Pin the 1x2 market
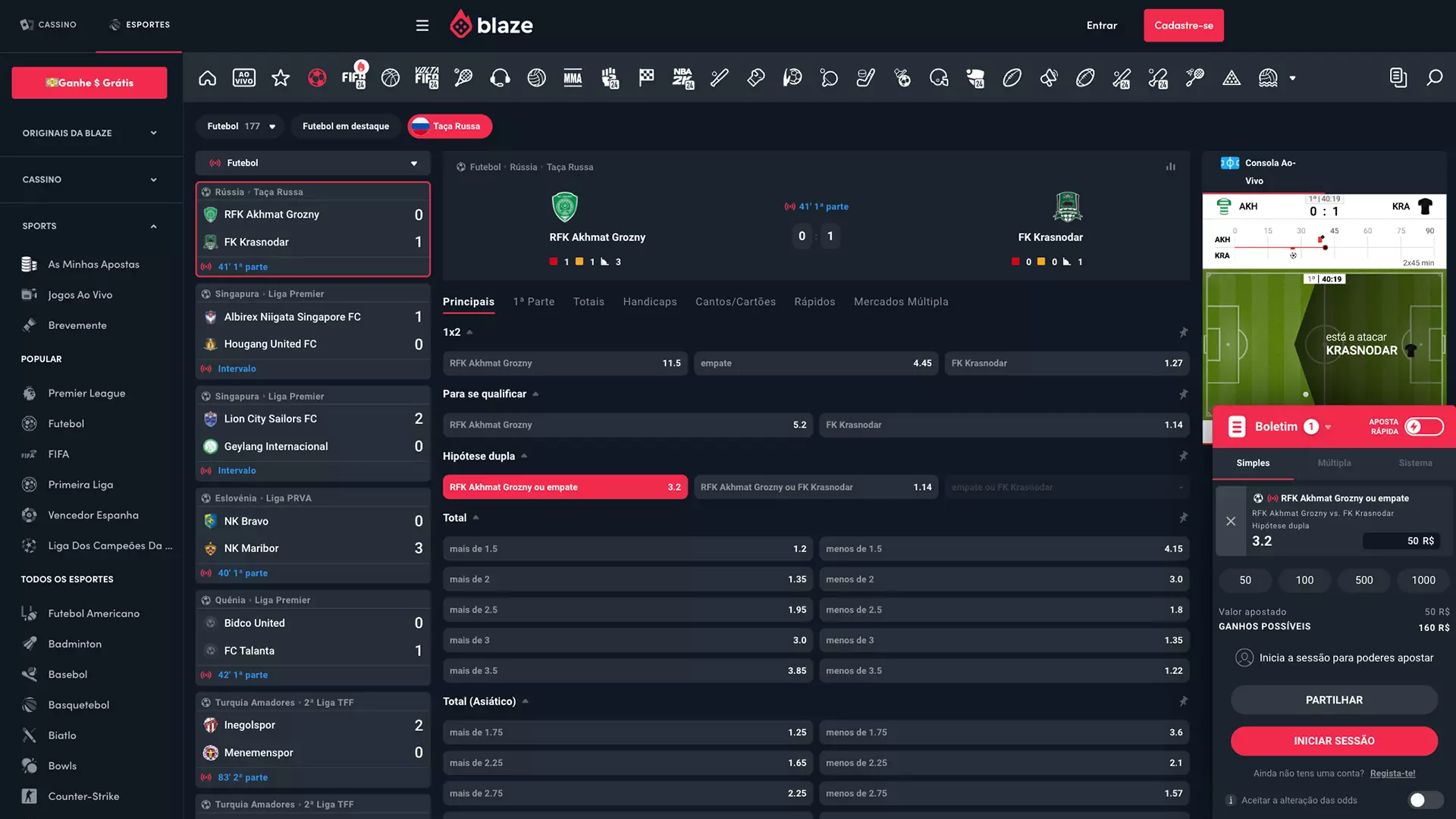This screenshot has height=819, width=1456. click(1183, 332)
